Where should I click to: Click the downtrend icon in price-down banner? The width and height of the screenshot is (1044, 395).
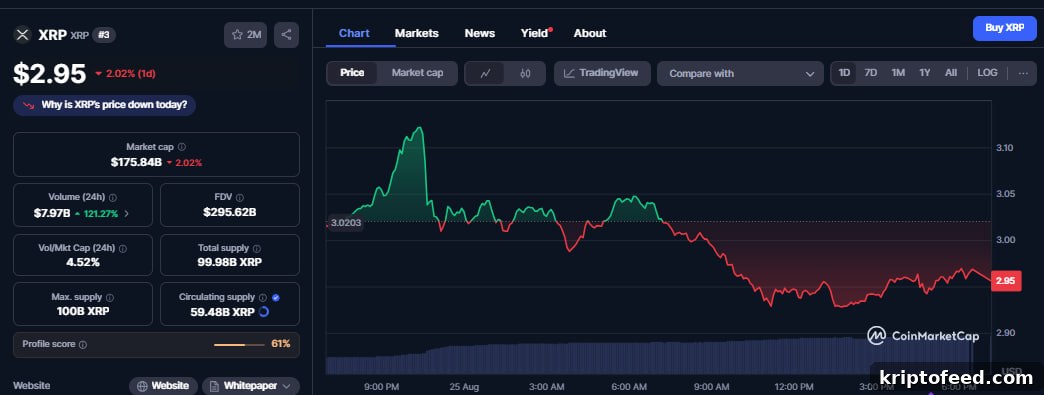28,105
